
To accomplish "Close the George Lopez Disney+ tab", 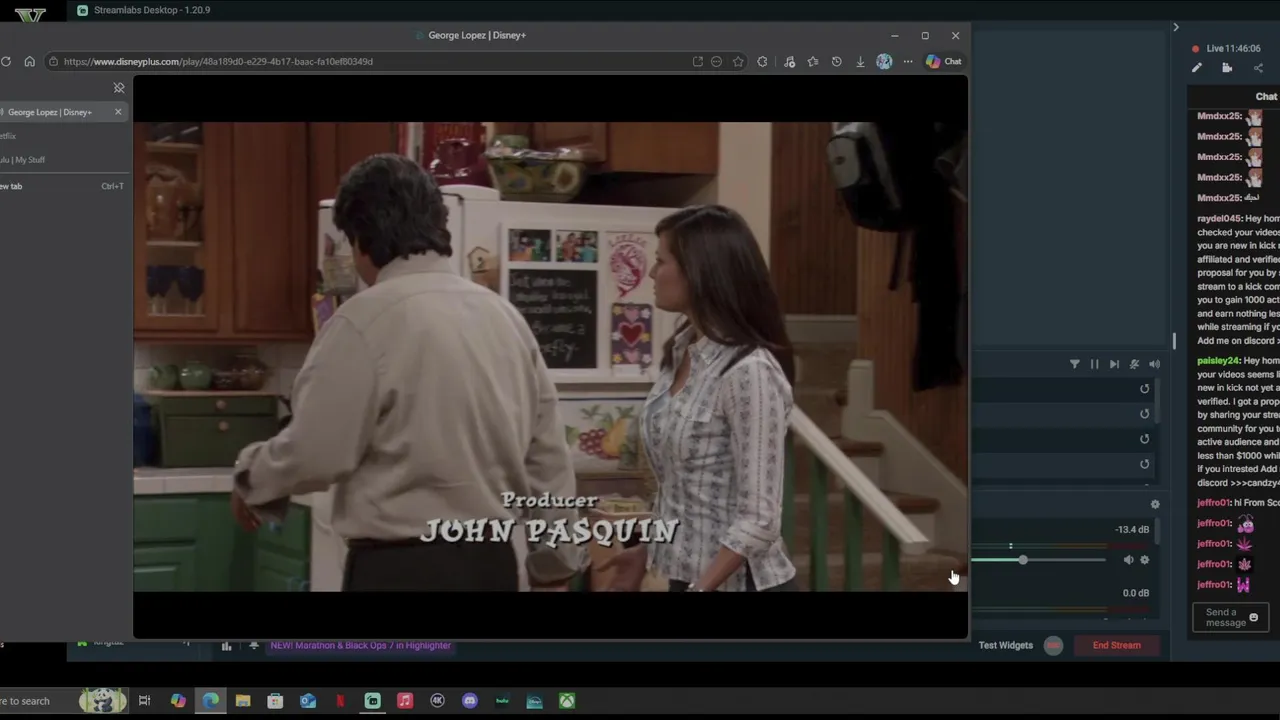I will click(x=118, y=112).
